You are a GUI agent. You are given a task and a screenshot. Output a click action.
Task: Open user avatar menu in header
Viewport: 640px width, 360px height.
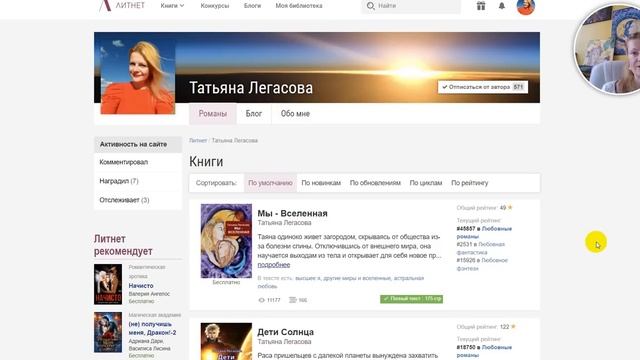[526, 6]
